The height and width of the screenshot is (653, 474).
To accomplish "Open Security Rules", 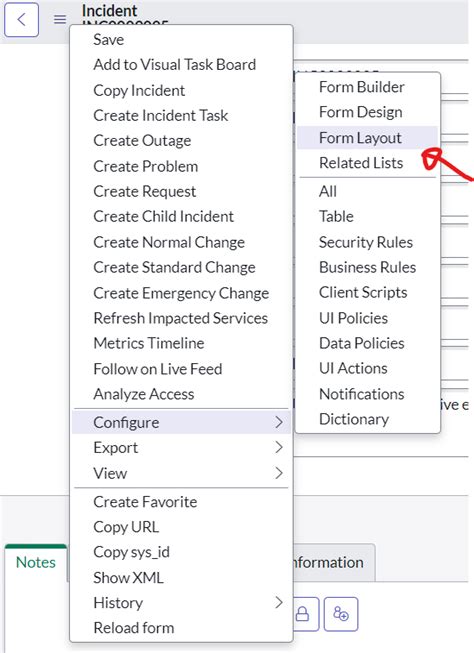I will 367,242.
